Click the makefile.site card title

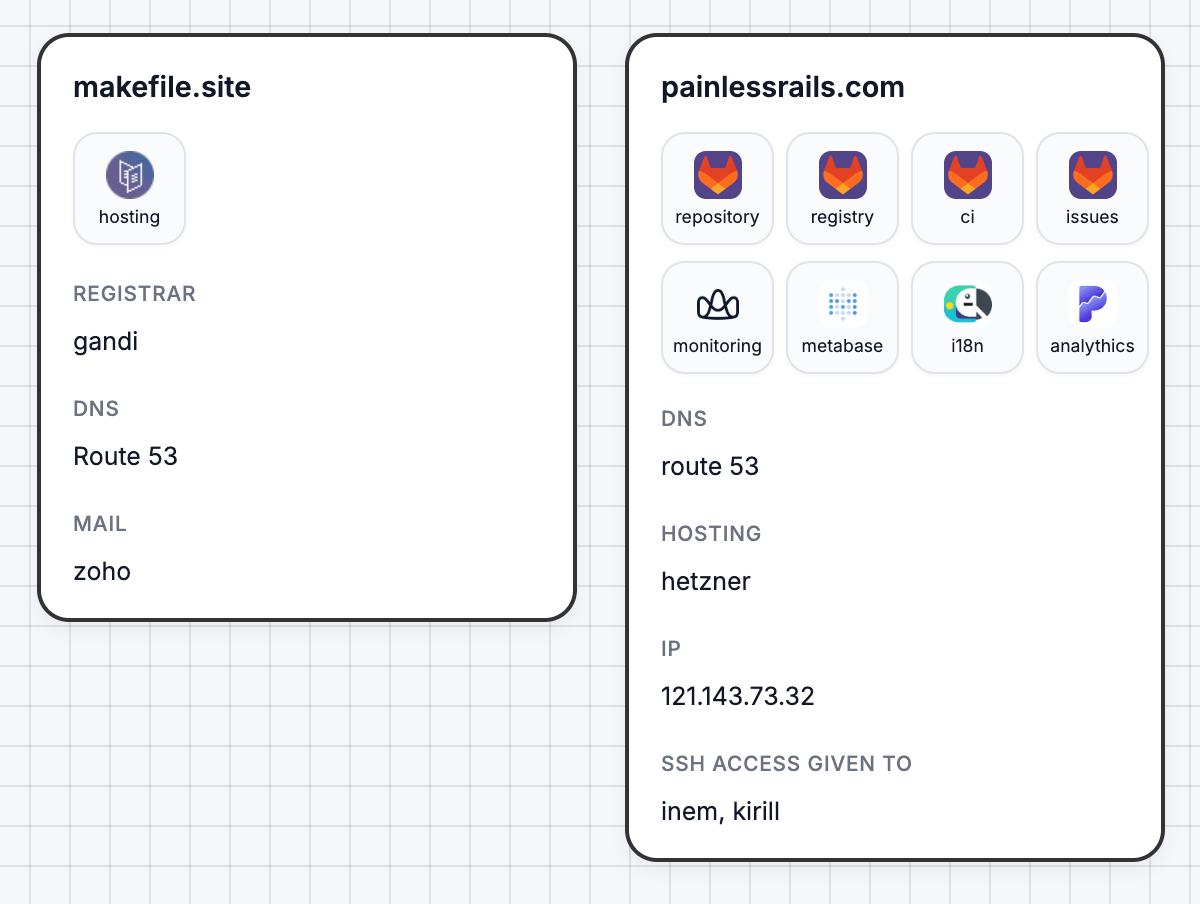coord(162,88)
